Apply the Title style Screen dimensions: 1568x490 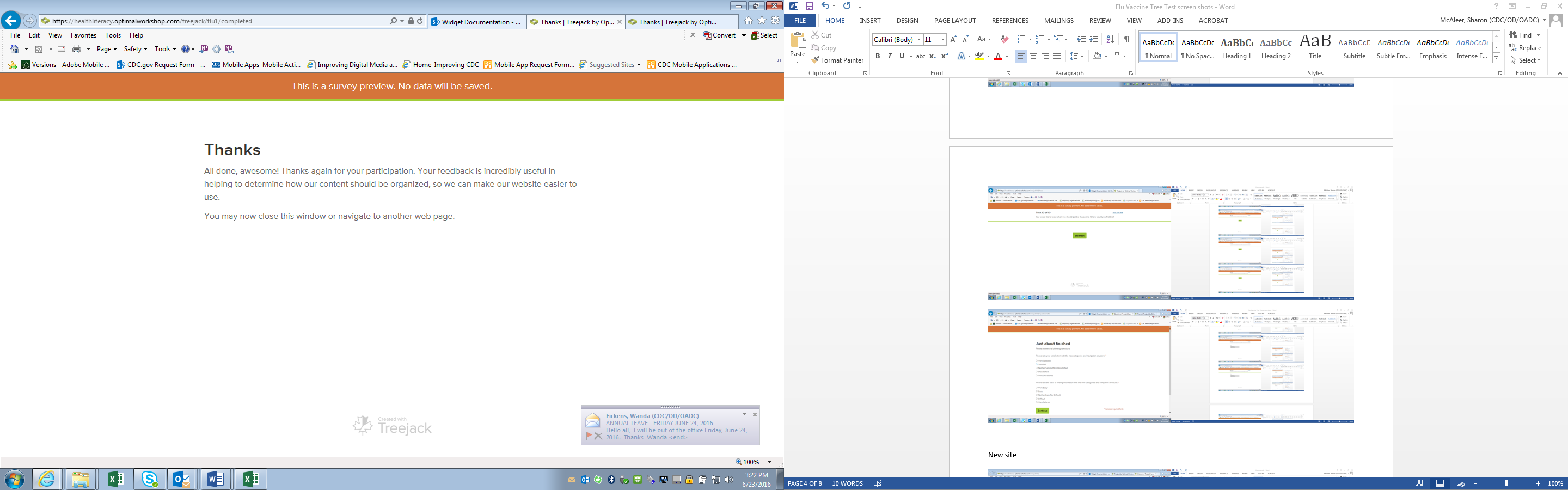click(x=1315, y=47)
